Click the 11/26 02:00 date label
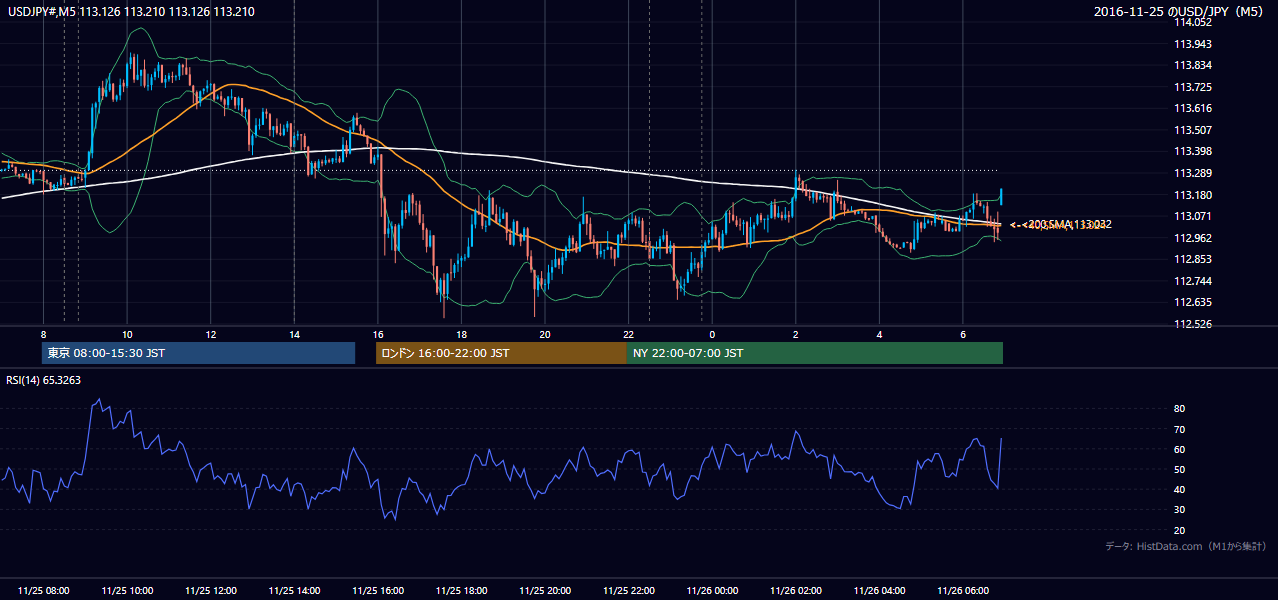The image size is (1278, 600). tap(796, 591)
